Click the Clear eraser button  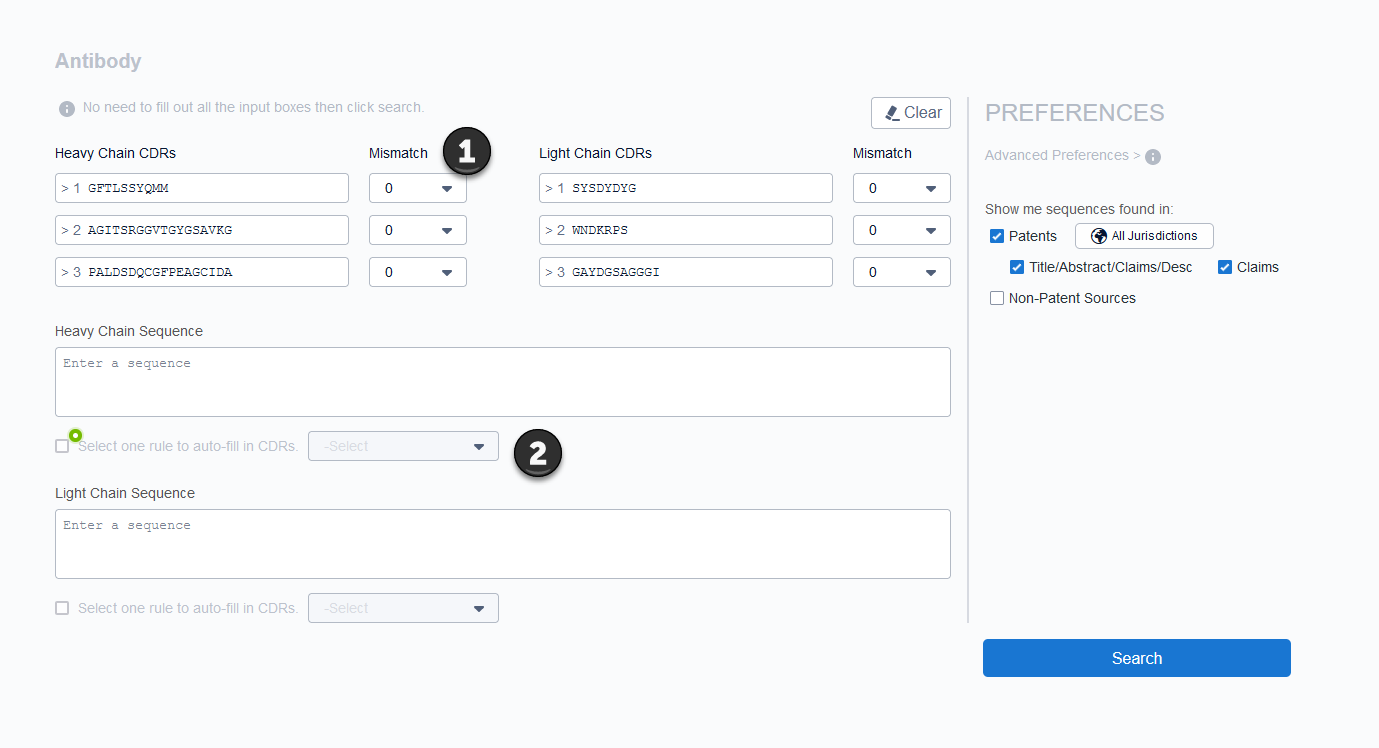coord(911,113)
